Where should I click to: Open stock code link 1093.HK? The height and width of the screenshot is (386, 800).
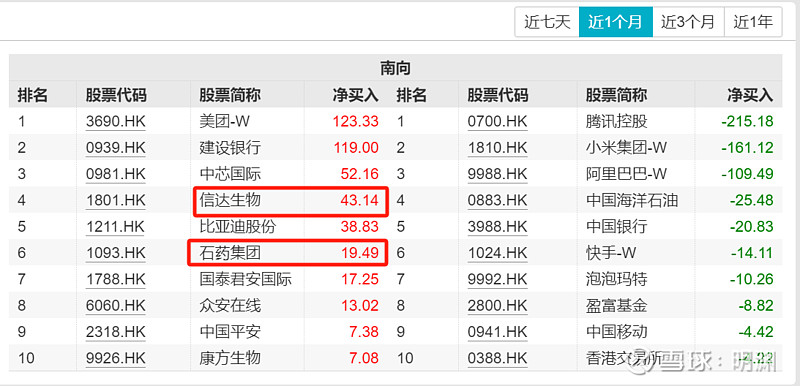pos(116,253)
